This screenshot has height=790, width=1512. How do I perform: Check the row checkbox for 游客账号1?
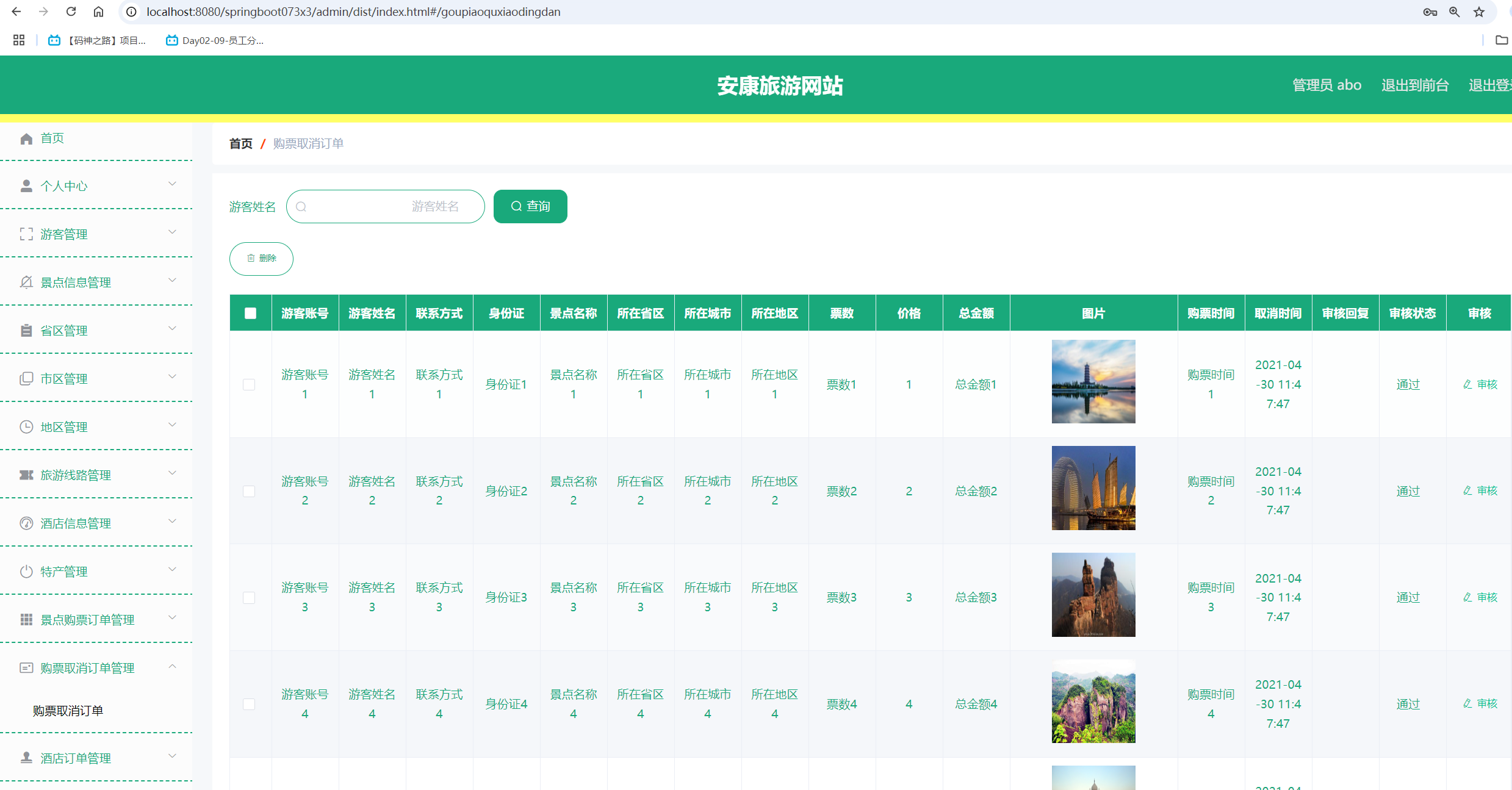coord(249,384)
